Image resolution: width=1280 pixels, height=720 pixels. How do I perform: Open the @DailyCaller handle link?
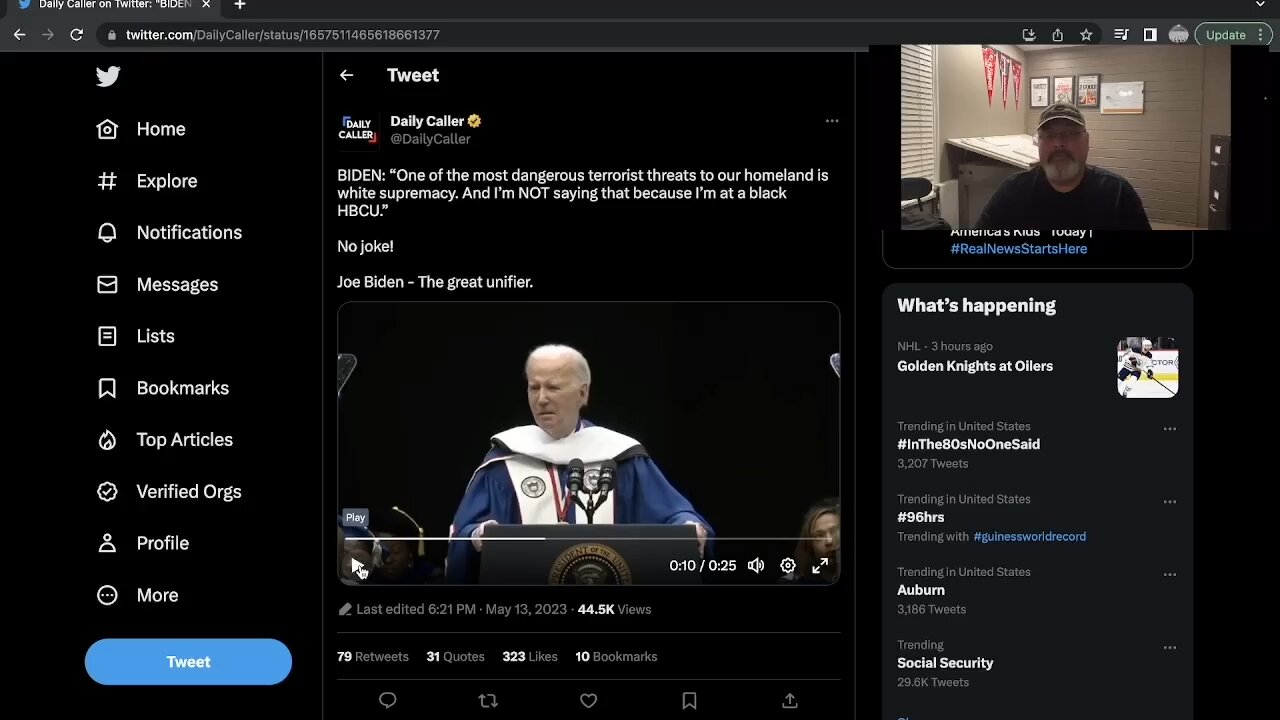[430, 139]
